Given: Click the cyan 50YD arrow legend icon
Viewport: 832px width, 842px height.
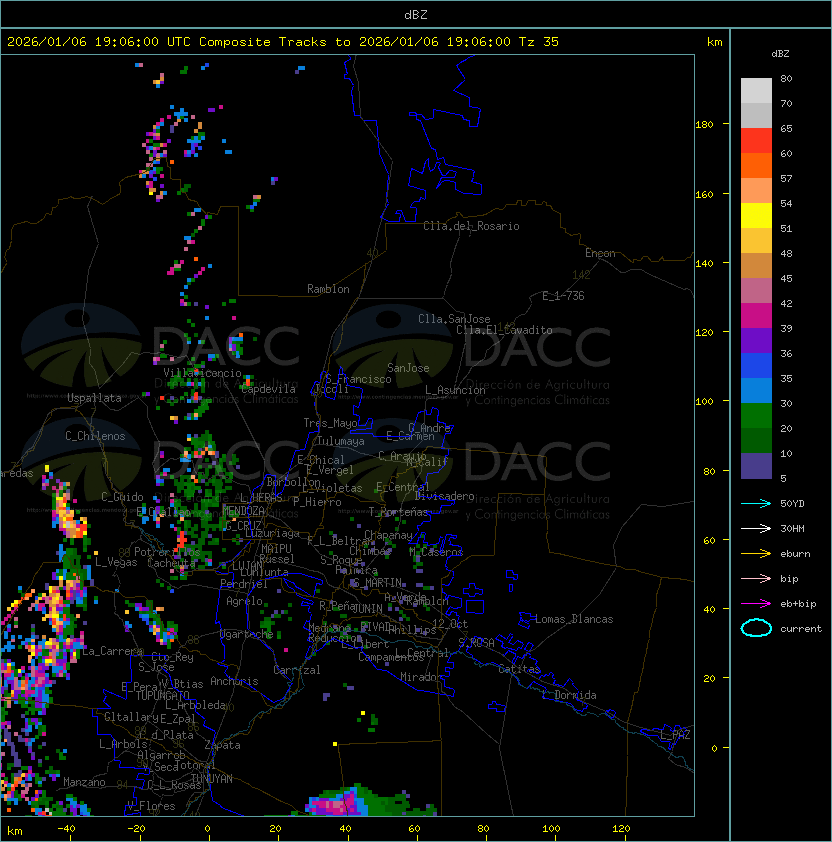Looking at the screenshot, I should [756, 503].
